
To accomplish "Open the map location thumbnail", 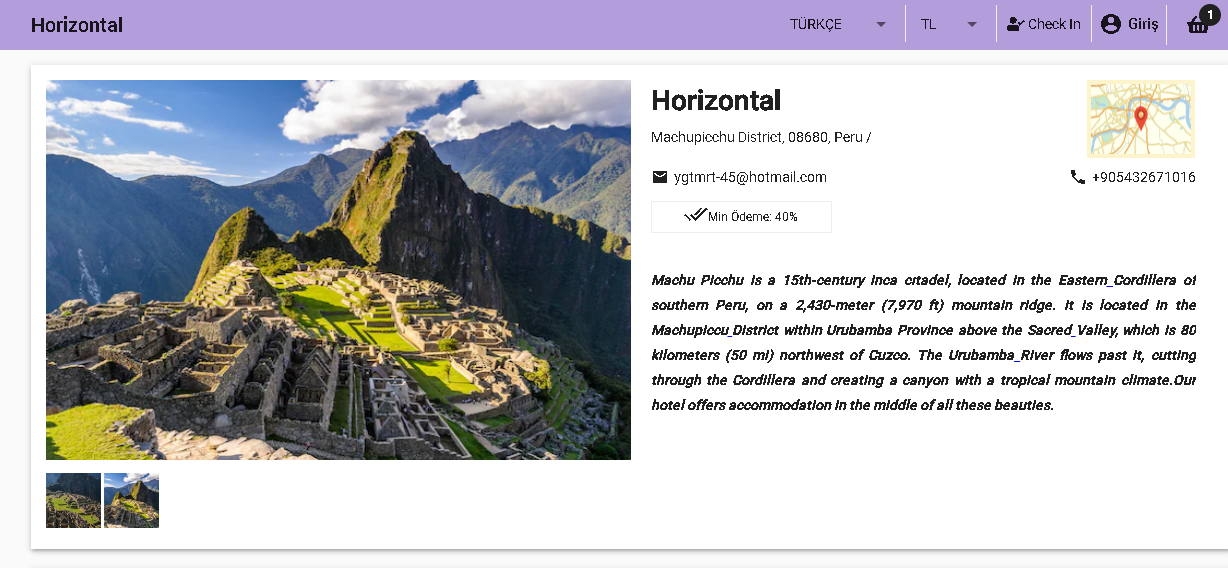I will (x=1141, y=119).
